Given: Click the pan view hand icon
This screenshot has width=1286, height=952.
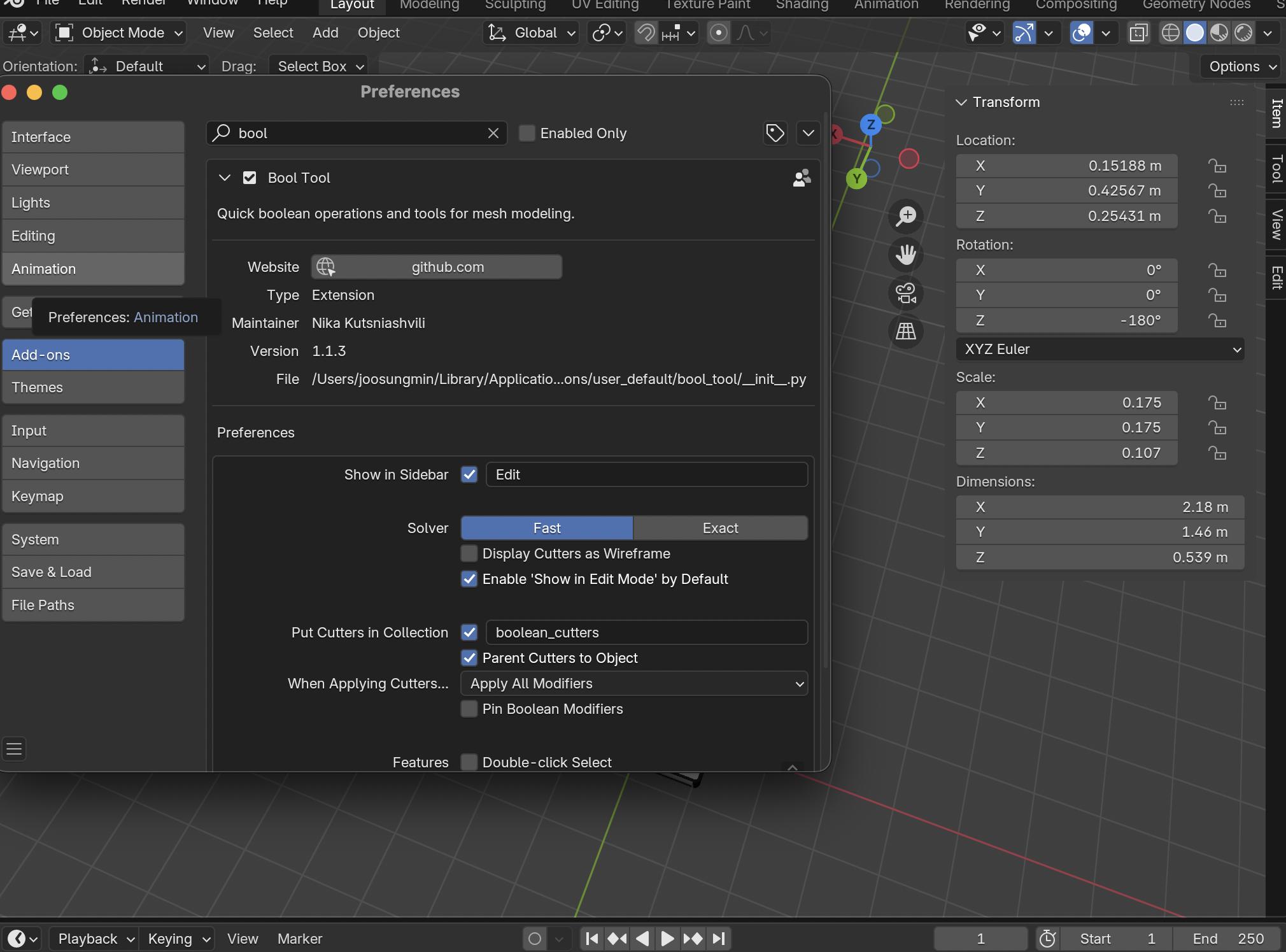Looking at the screenshot, I should pyautogui.click(x=906, y=255).
